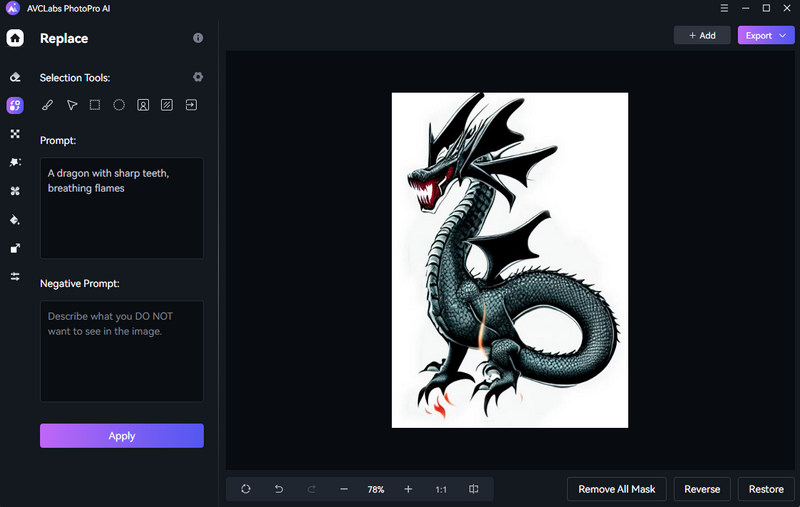The width and height of the screenshot is (800, 507).
Task: Toggle the compare split view icon
Action: click(x=474, y=489)
